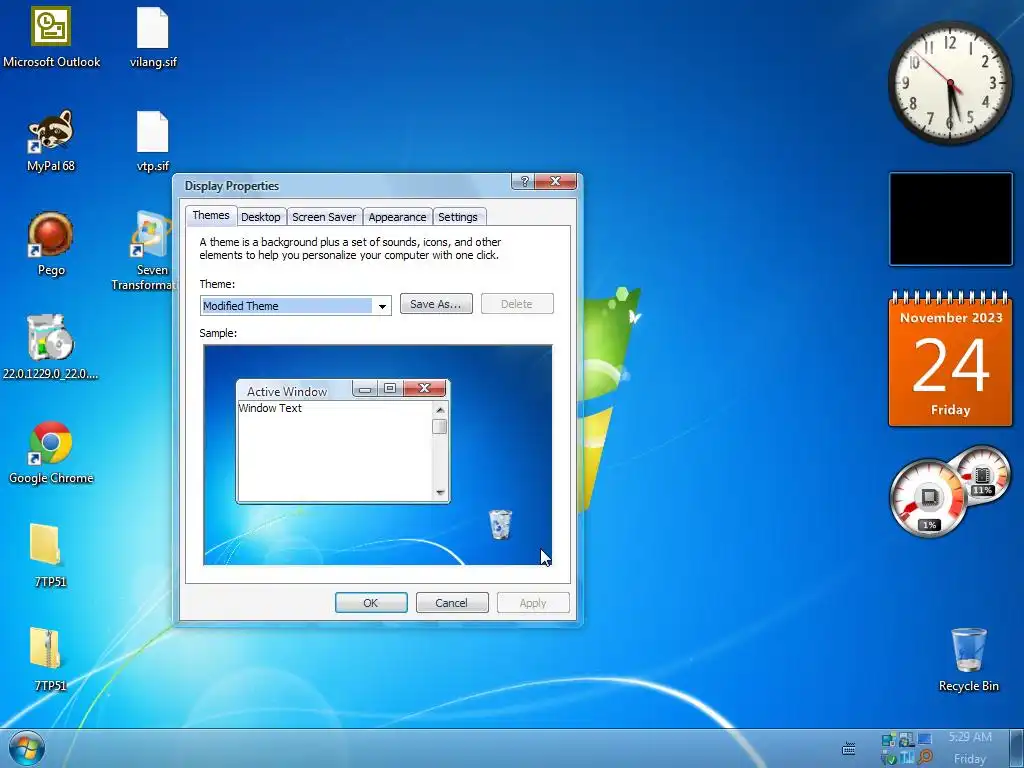Open the Settings tab
Image resolution: width=1024 pixels, height=768 pixels.
[458, 217]
